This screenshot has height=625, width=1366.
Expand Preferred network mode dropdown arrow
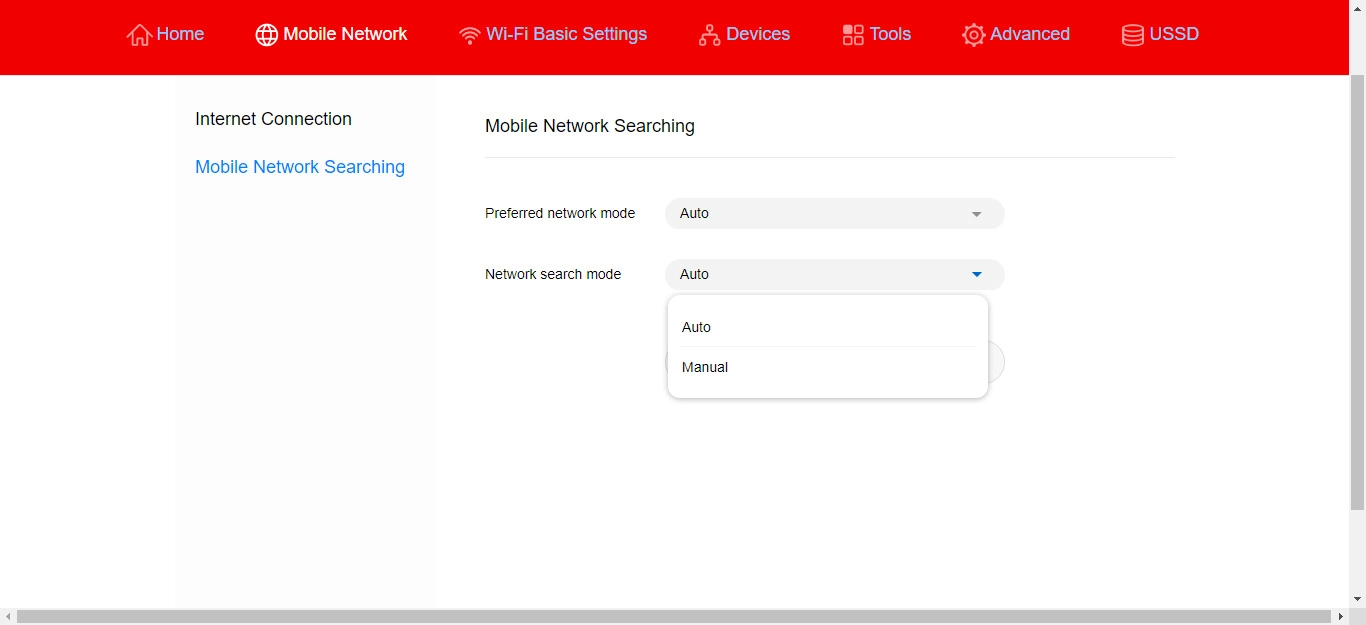976,214
